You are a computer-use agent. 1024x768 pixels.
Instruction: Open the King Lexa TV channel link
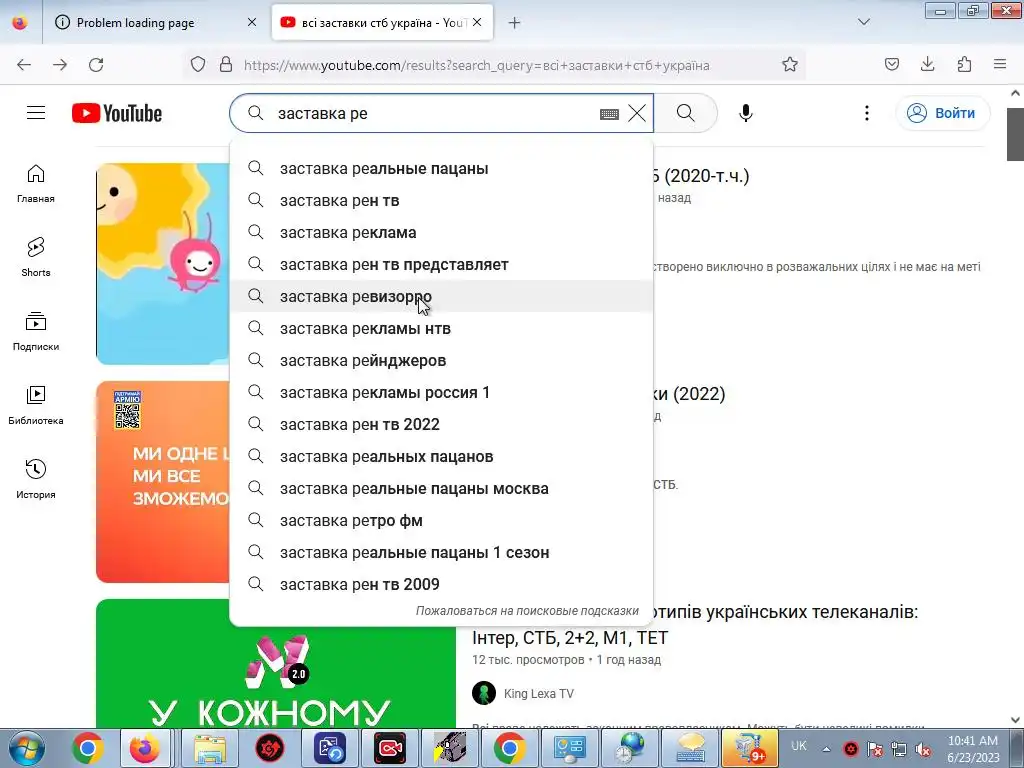(x=539, y=694)
